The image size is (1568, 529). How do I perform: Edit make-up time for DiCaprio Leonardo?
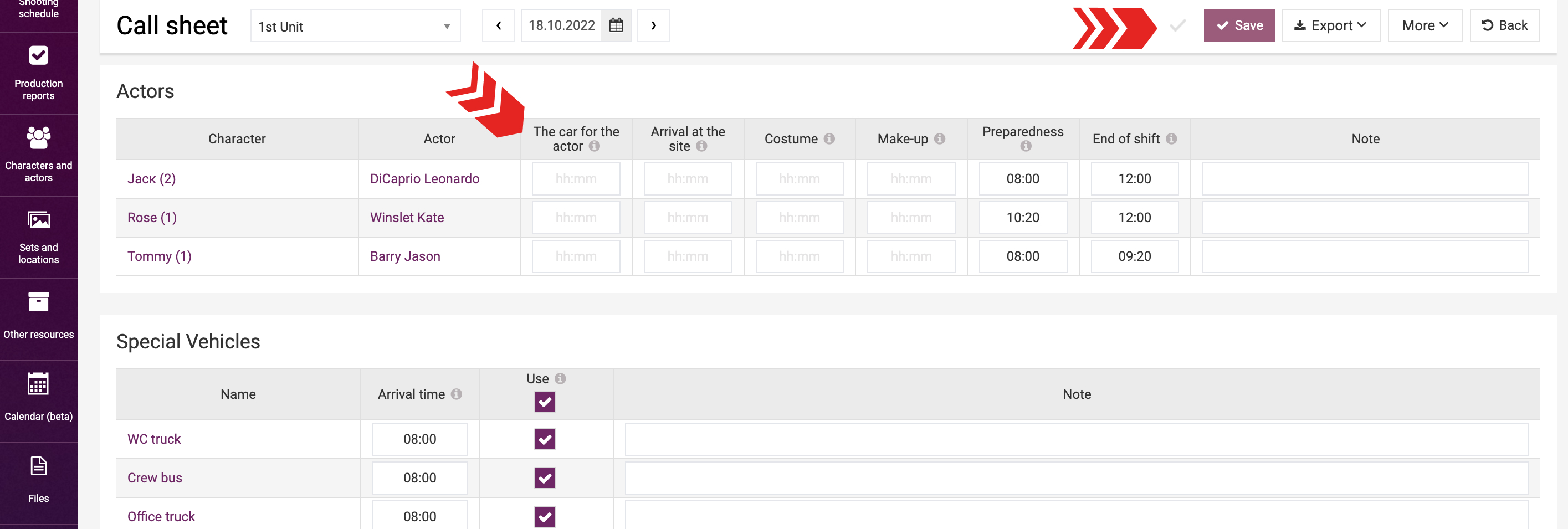coord(911,179)
